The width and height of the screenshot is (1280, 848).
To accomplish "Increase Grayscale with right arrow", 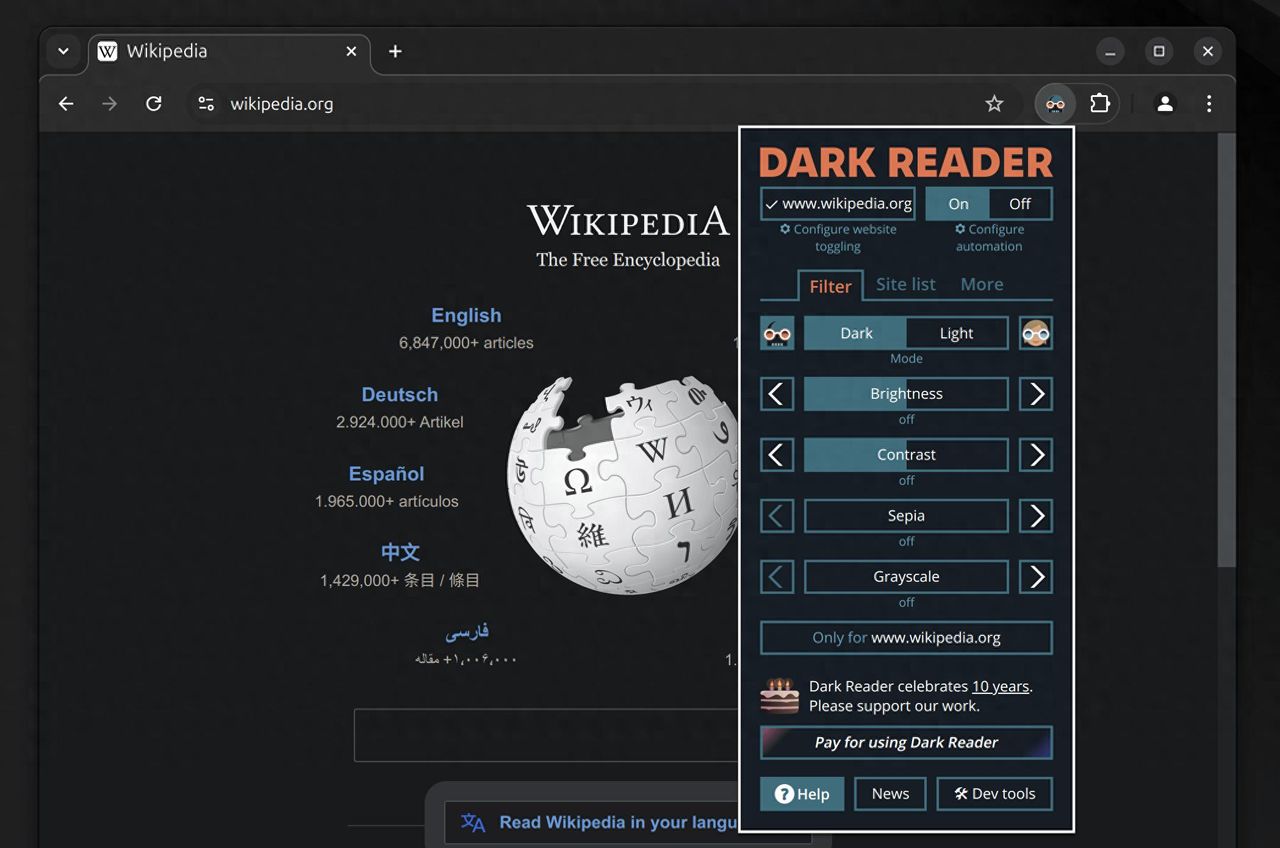I will tap(1036, 577).
